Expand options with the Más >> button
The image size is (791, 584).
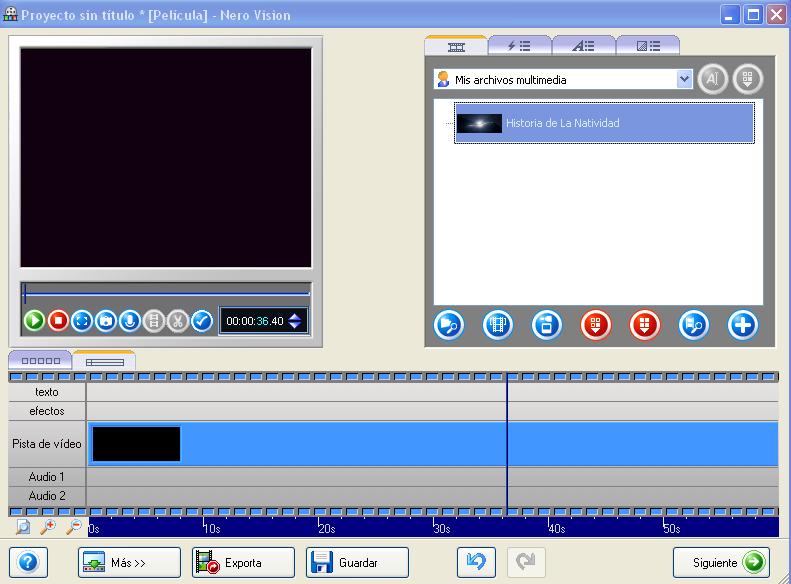(129, 562)
